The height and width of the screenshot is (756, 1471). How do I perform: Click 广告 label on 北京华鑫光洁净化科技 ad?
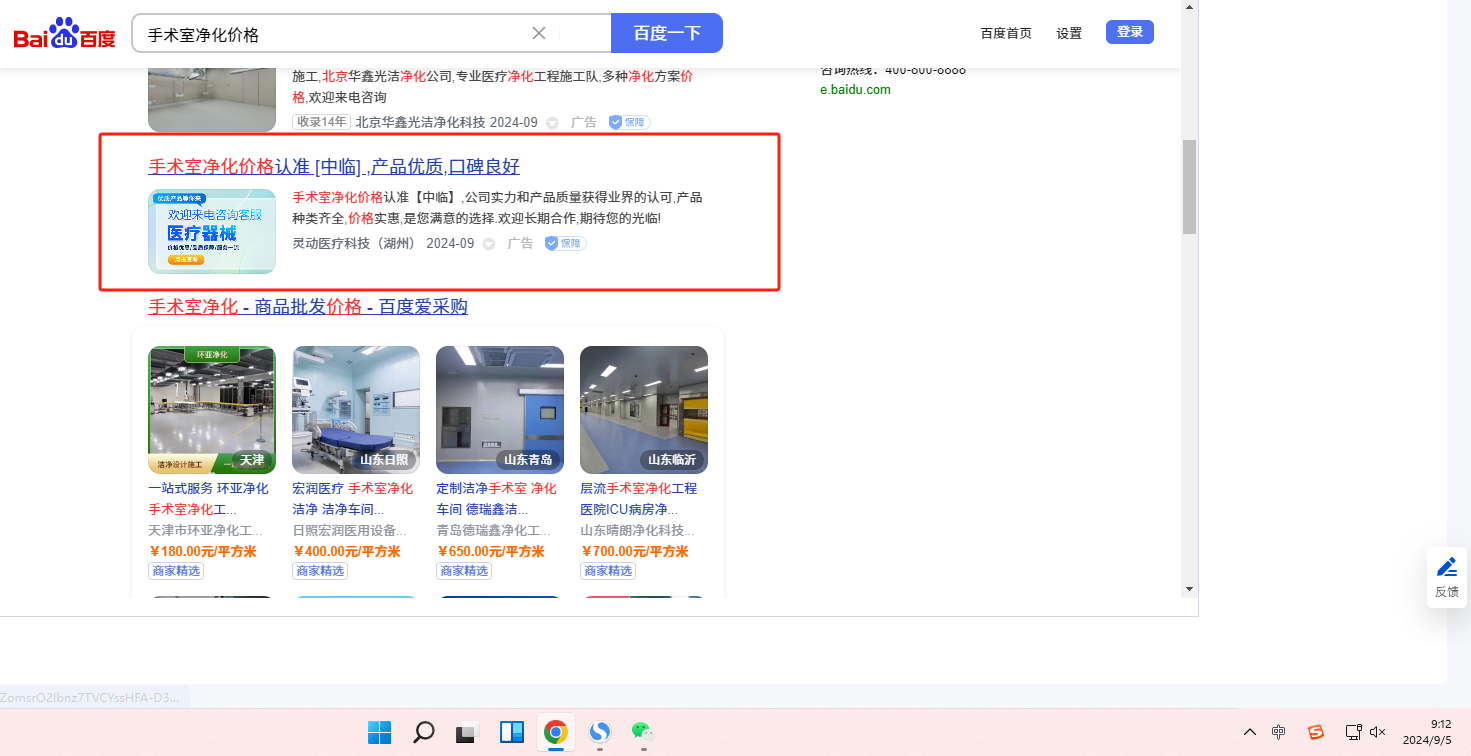point(584,122)
